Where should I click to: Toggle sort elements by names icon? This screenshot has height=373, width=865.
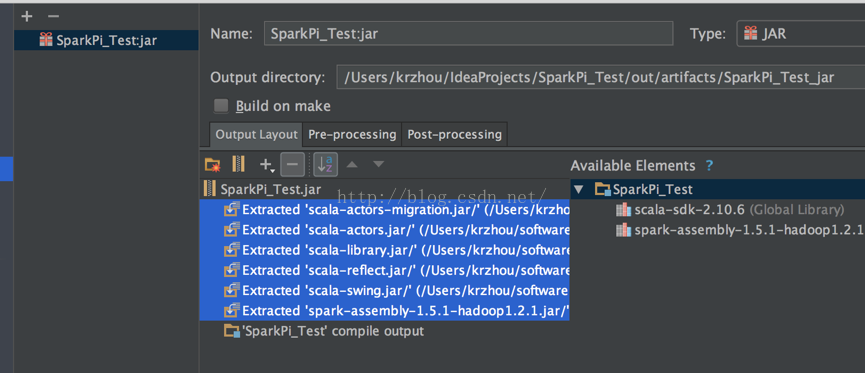click(325, 164)
